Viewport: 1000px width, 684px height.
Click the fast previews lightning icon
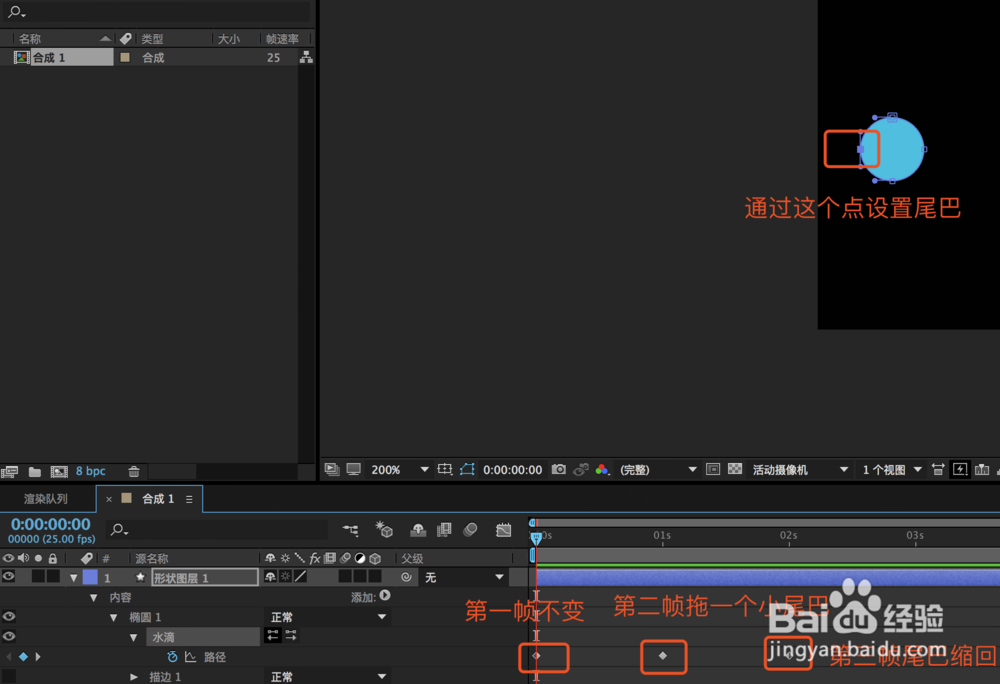point(960,470)
